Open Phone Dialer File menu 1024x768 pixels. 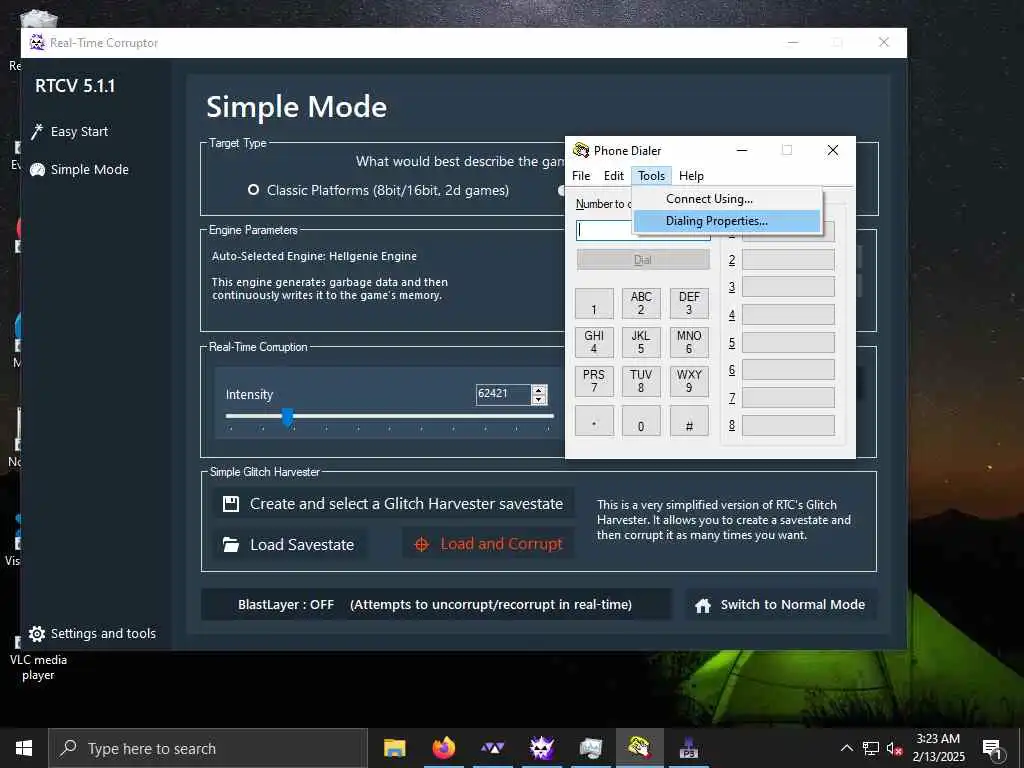click(581, 176)
